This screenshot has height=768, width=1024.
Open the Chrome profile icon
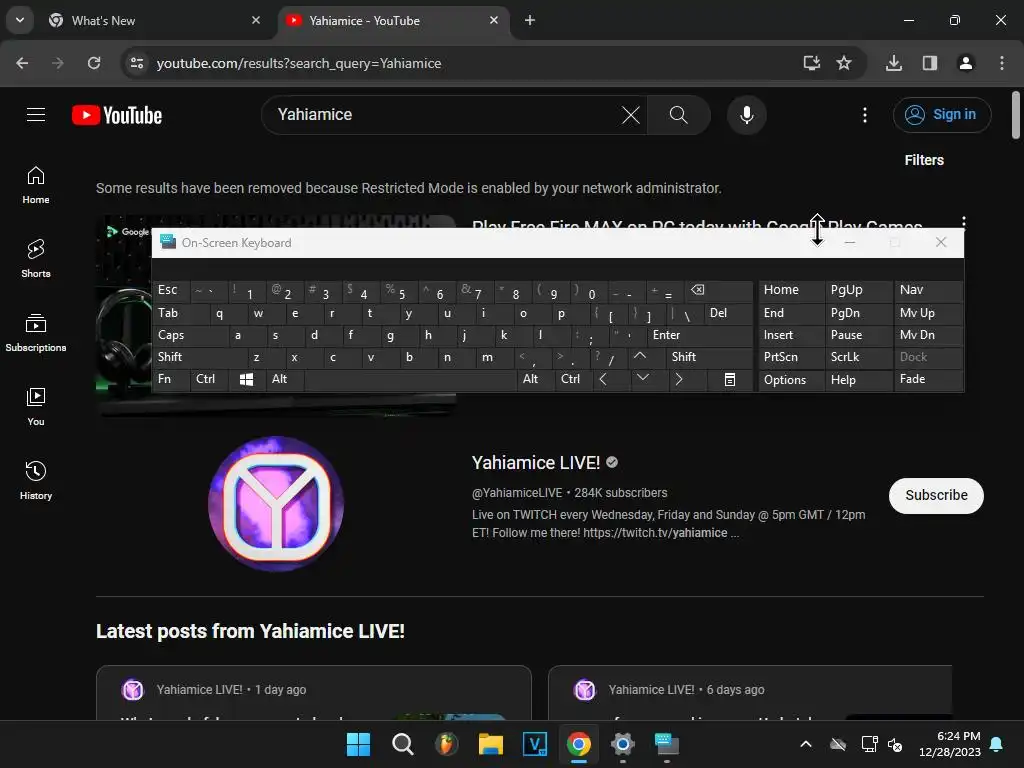966,63
